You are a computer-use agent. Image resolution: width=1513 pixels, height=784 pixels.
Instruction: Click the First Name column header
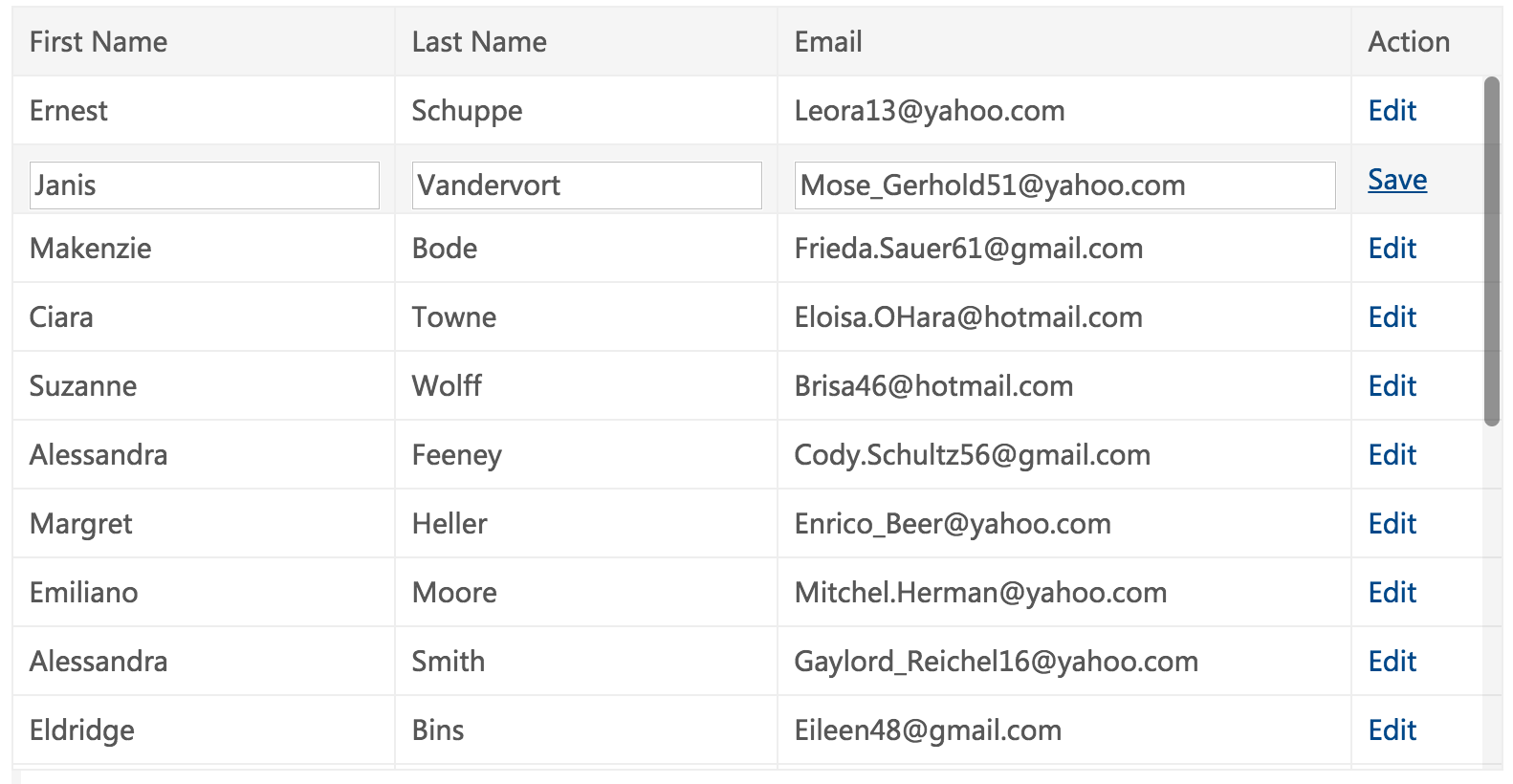click(x=204, y=42)
